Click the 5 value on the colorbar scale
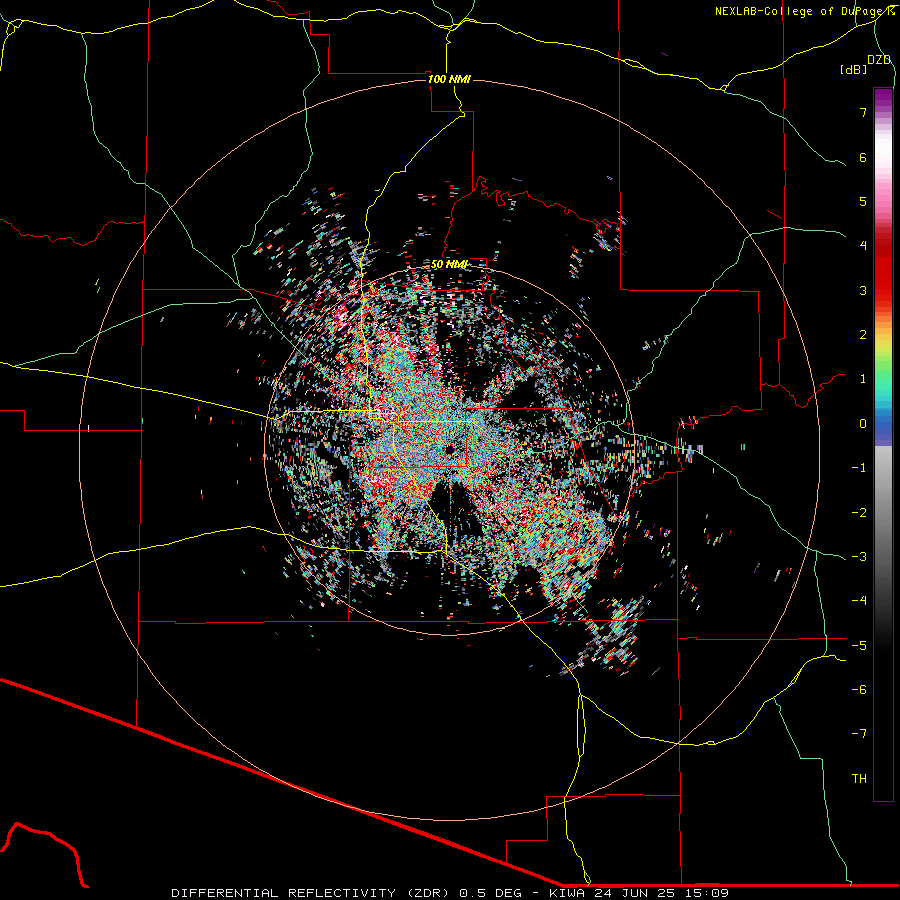The image size is (900, 900). [863, 201]
